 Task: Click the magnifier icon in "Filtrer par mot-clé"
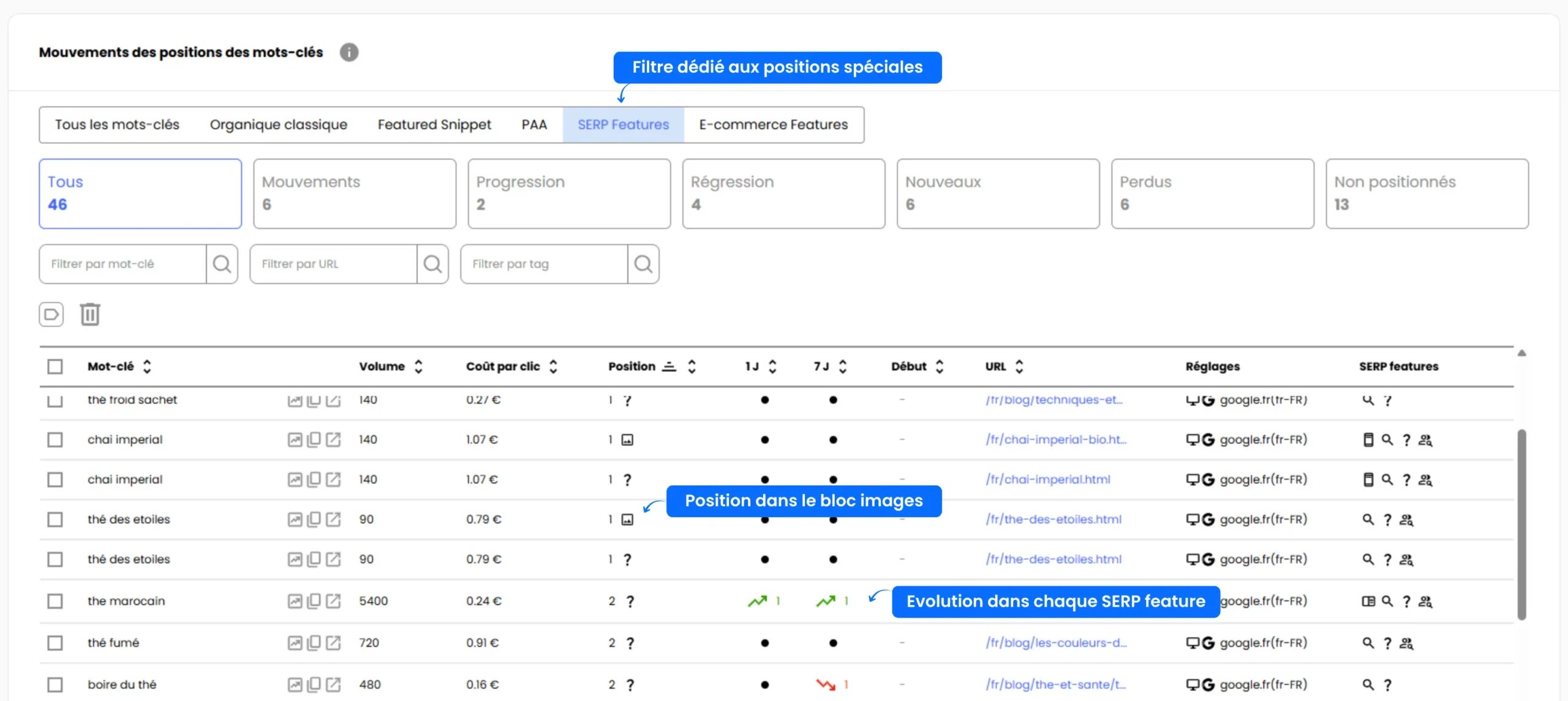pyautogui.click(x=222, y=263)
